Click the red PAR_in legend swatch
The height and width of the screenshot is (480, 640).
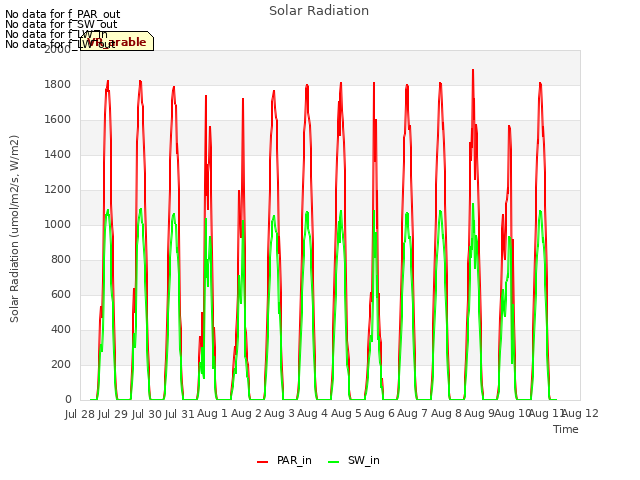262,462
